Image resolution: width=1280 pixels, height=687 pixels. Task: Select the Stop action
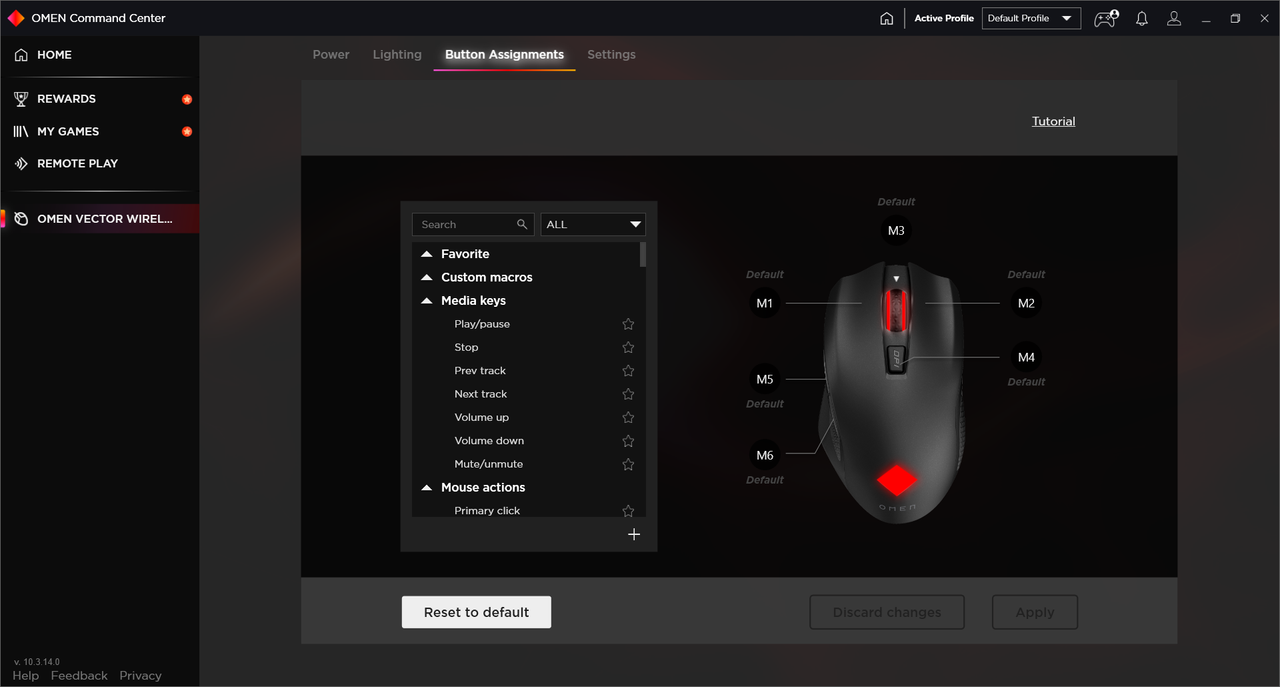[x=466, y=347]
